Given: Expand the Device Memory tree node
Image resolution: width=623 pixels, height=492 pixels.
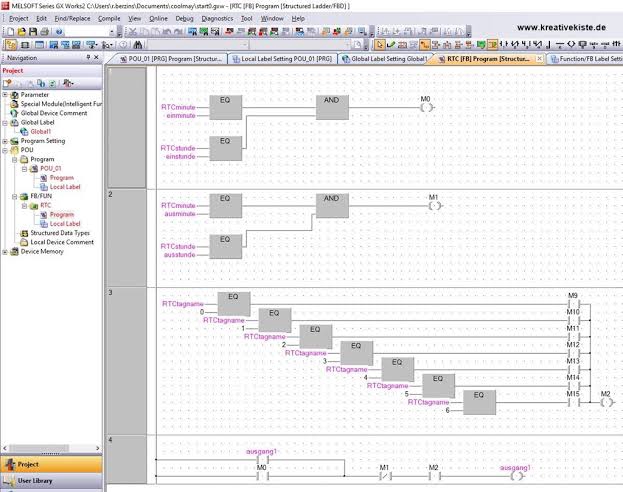Looking at the screenshot, I should point(5,252).
